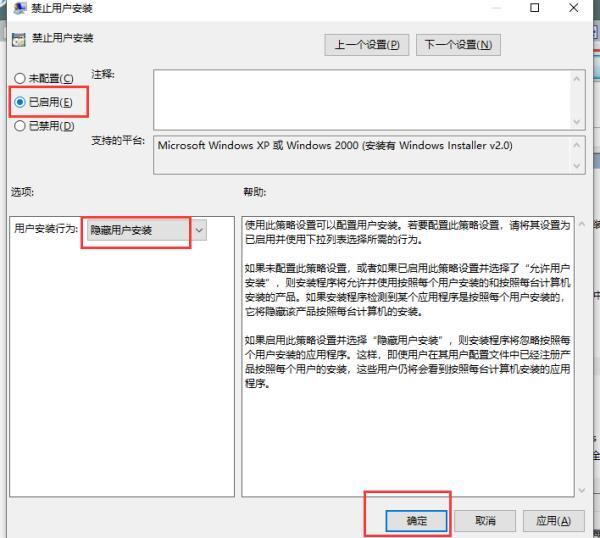Click the policy icon beside 禁止用户安装 heading
The image size is (600, 538).
tap(18, 39)
